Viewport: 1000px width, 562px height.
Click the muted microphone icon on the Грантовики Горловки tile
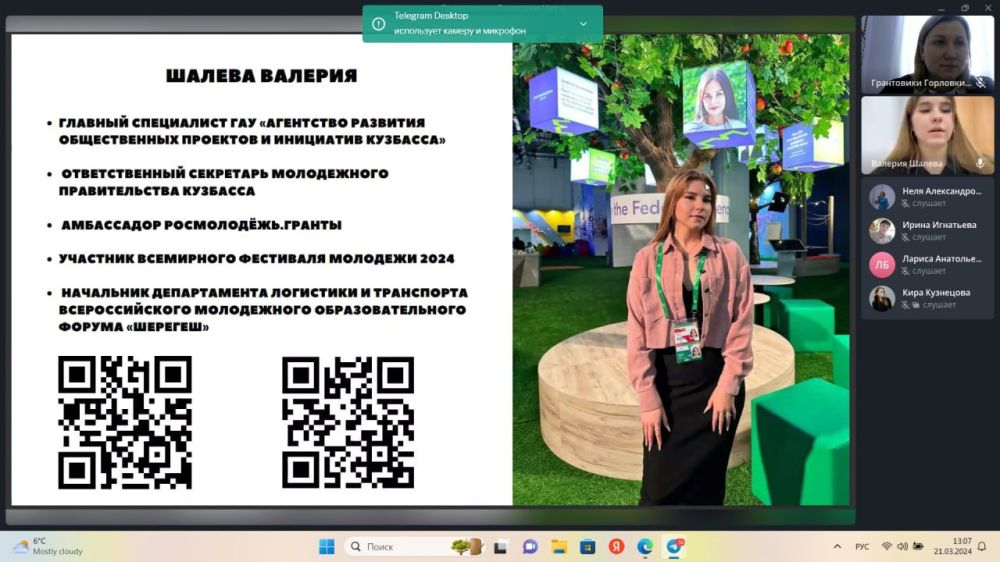(x=981, y=83)
